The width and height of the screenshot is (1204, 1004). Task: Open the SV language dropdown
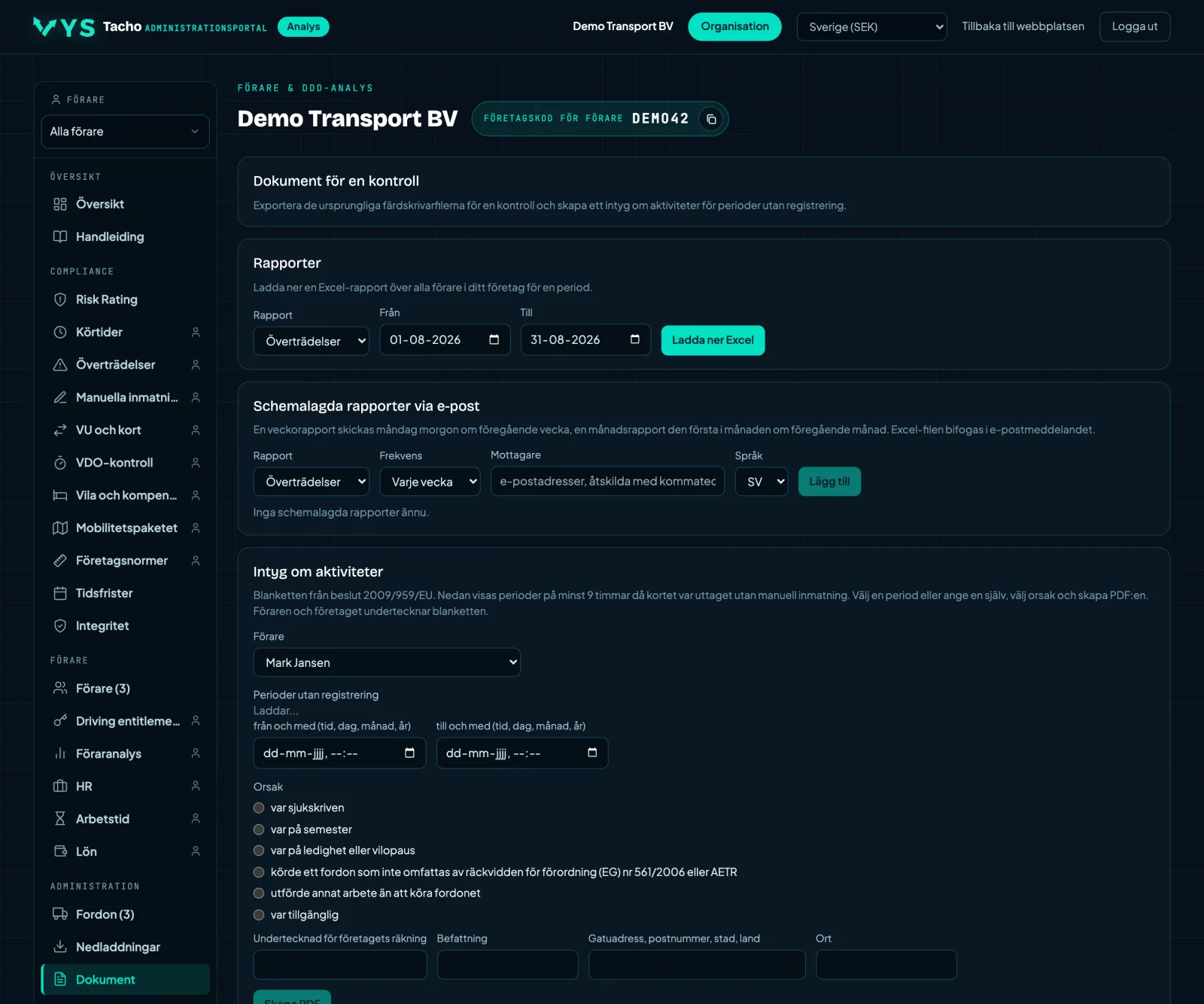coord(762,482)
